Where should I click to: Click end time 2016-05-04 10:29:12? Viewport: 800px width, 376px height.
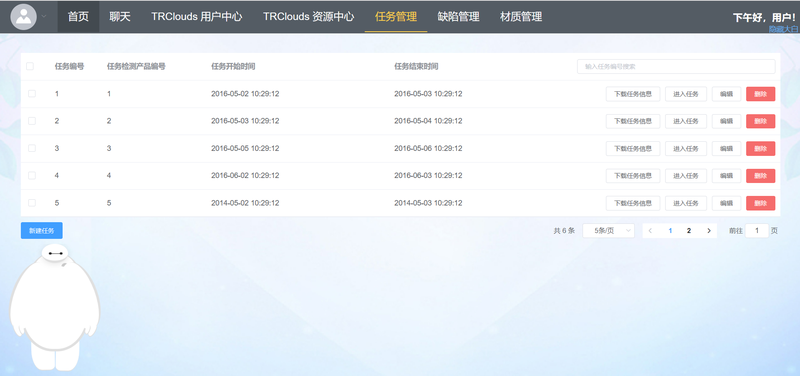click(428, 121)
